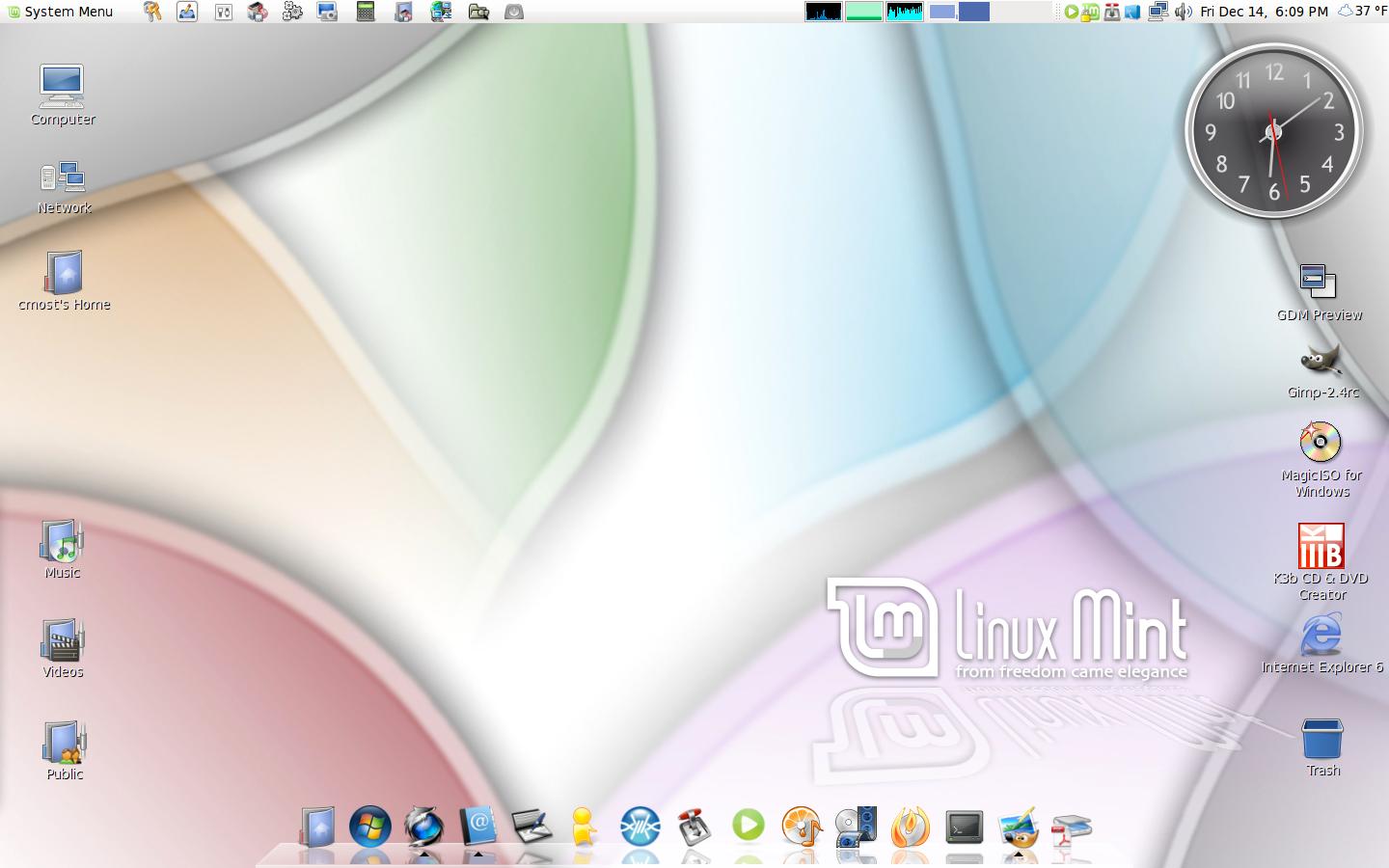Click the blue round network dock icon
The image size is (1389, 868).
point(640,827)
